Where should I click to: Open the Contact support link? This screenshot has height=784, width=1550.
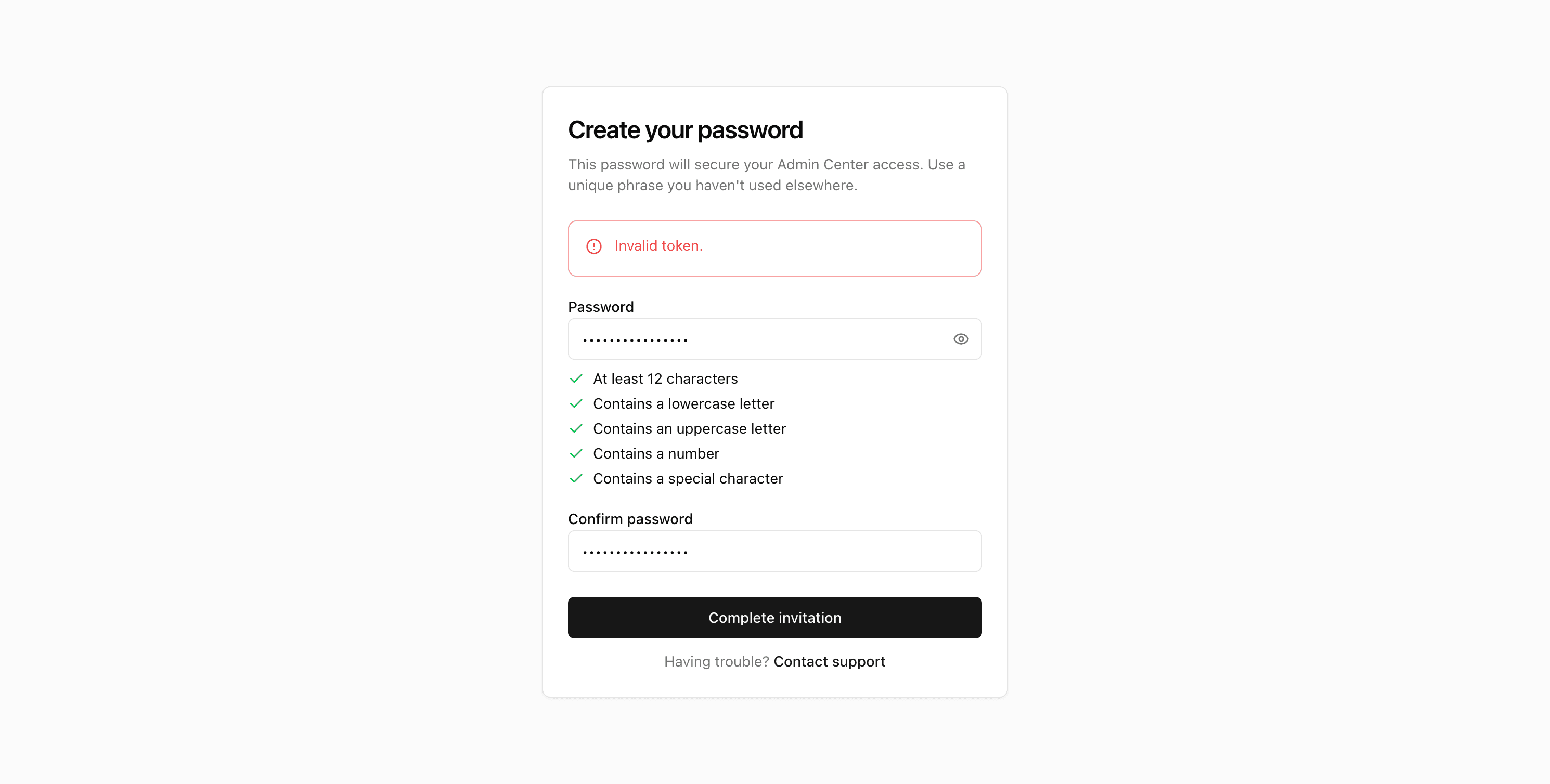(829, 661)
